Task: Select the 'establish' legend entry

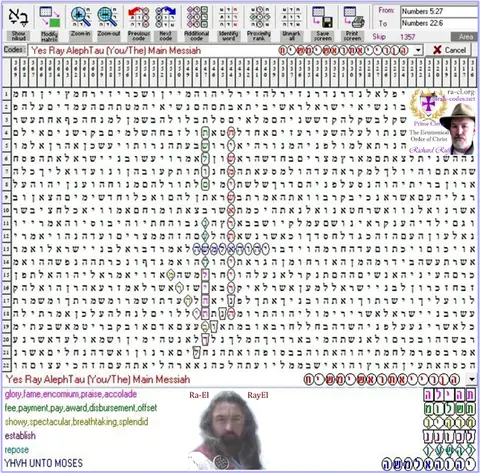Action: coord(20,435)
